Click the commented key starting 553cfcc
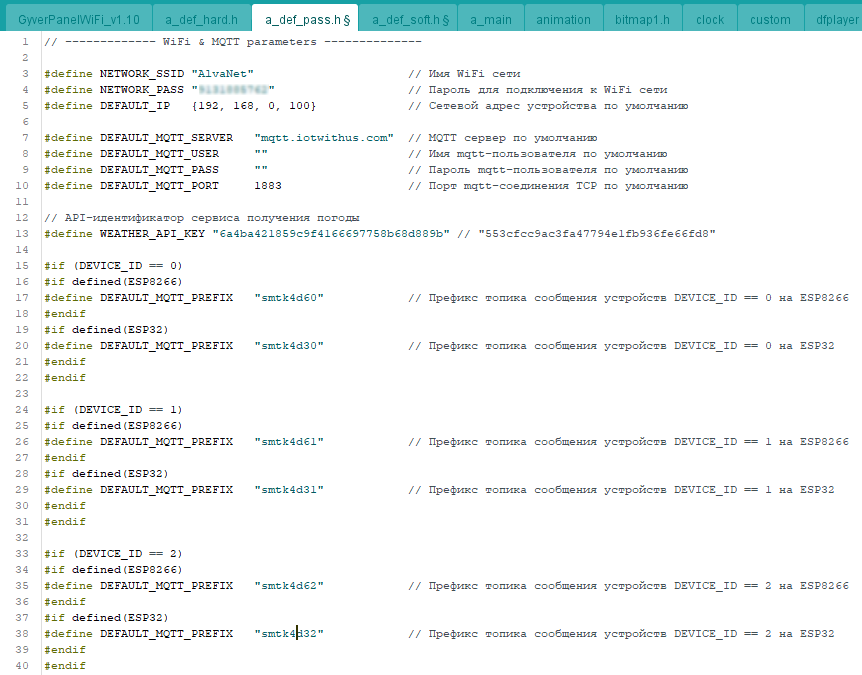This screenshot has width=862, height=675. [596, 234]
